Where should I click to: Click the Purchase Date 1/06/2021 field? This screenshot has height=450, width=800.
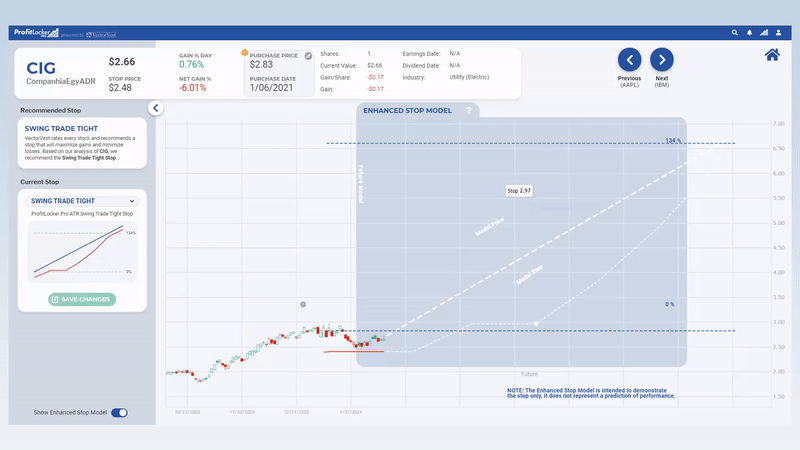tap(271, 88)
